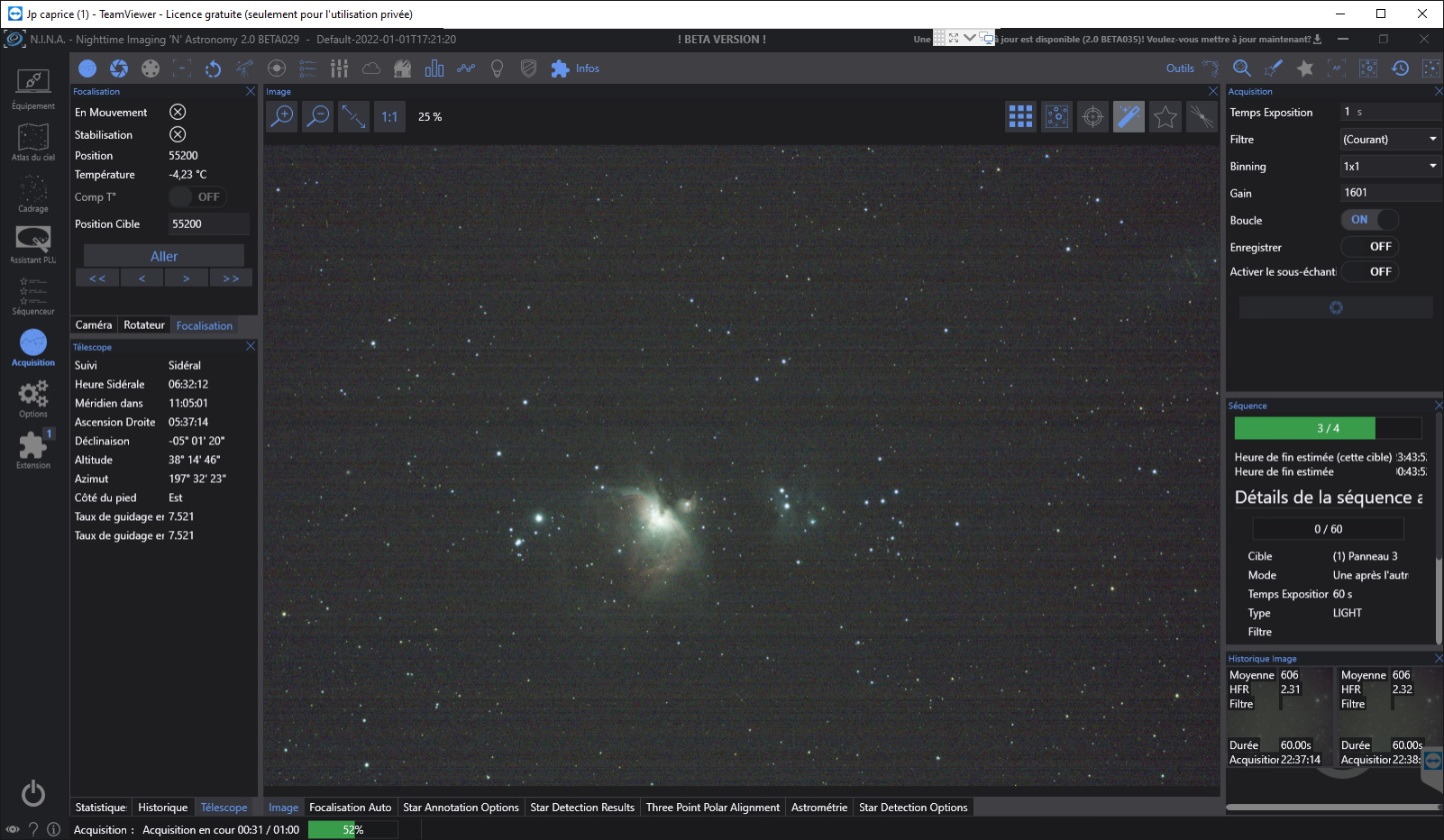1444x840 pixels.
Task: Toggle the guider target panel icon
Action: 277,68
